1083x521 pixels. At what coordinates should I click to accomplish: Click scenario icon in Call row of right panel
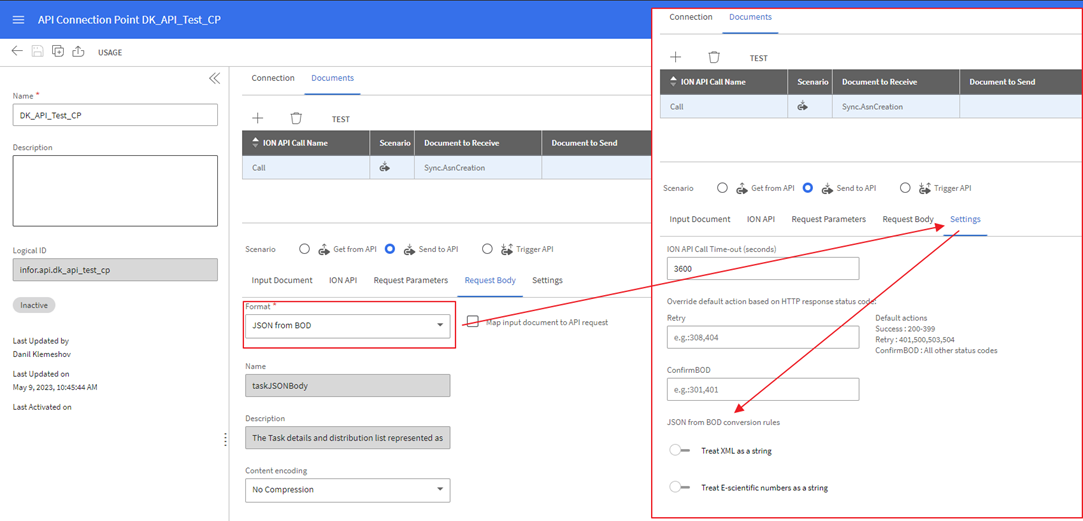(803, 106)
